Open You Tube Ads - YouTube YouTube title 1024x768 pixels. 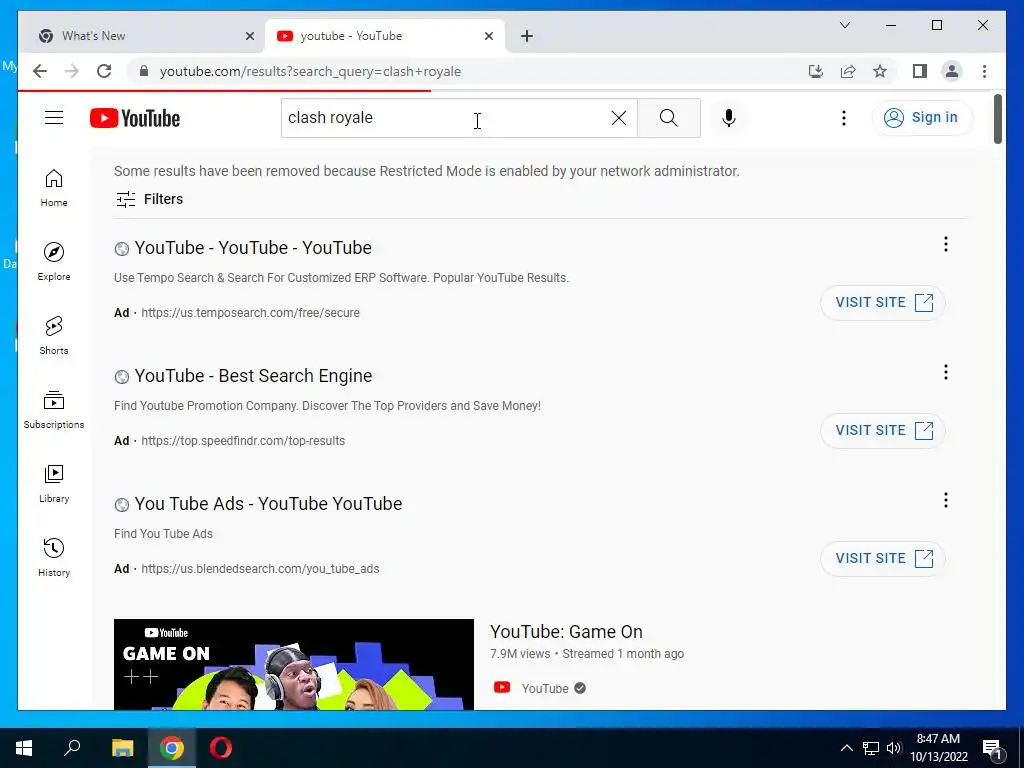pyautogui.click(x=268, y=504)
